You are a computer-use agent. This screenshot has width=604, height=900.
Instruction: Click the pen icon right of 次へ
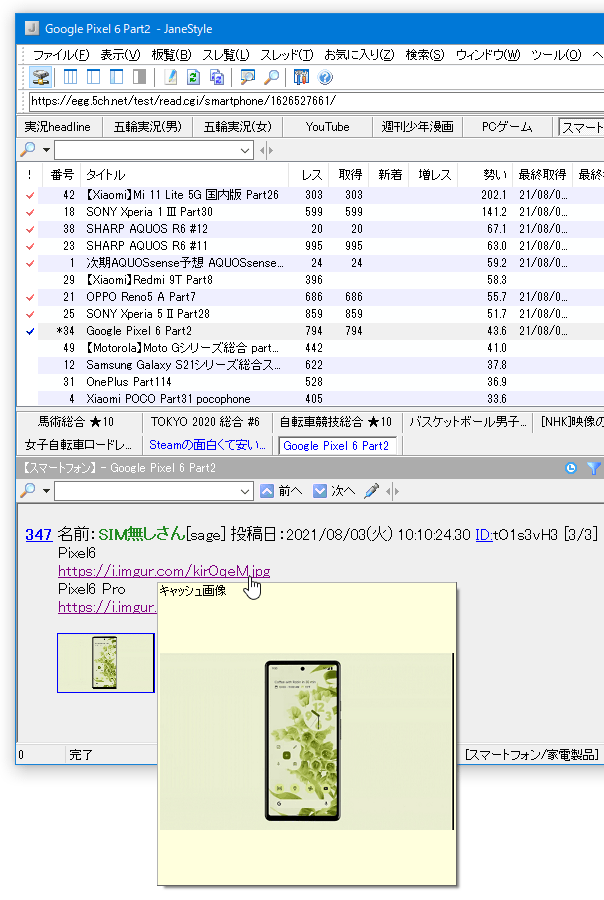point(371,491)
